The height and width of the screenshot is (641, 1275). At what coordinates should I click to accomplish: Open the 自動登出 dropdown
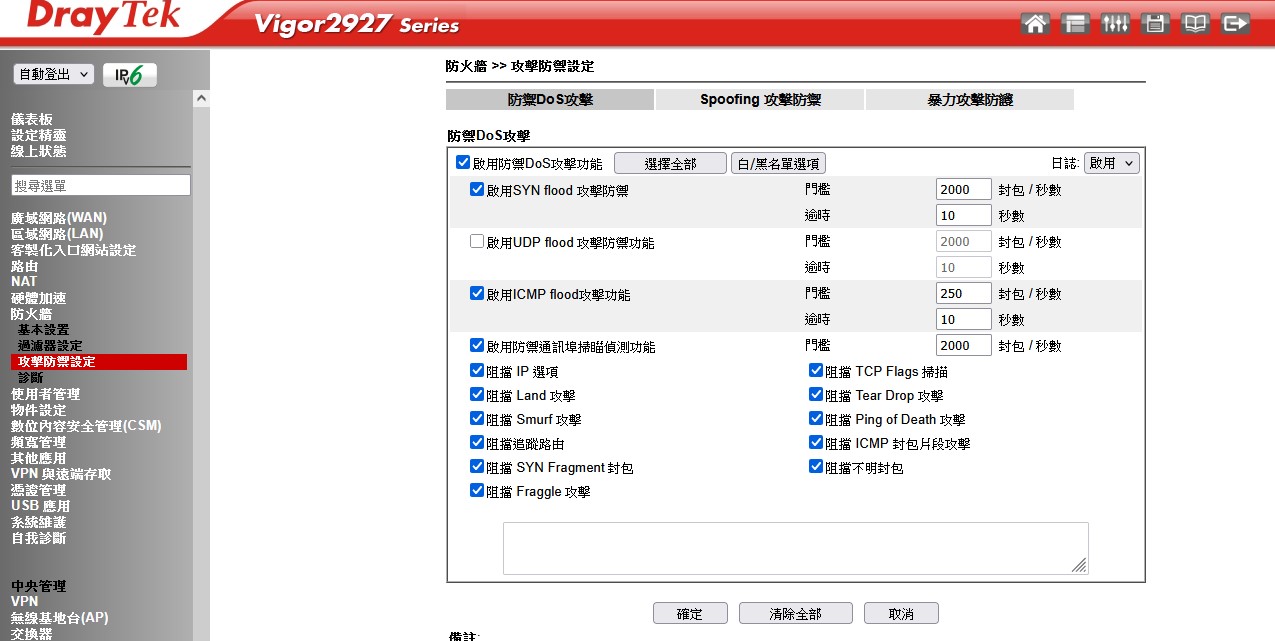pos(54,74)
